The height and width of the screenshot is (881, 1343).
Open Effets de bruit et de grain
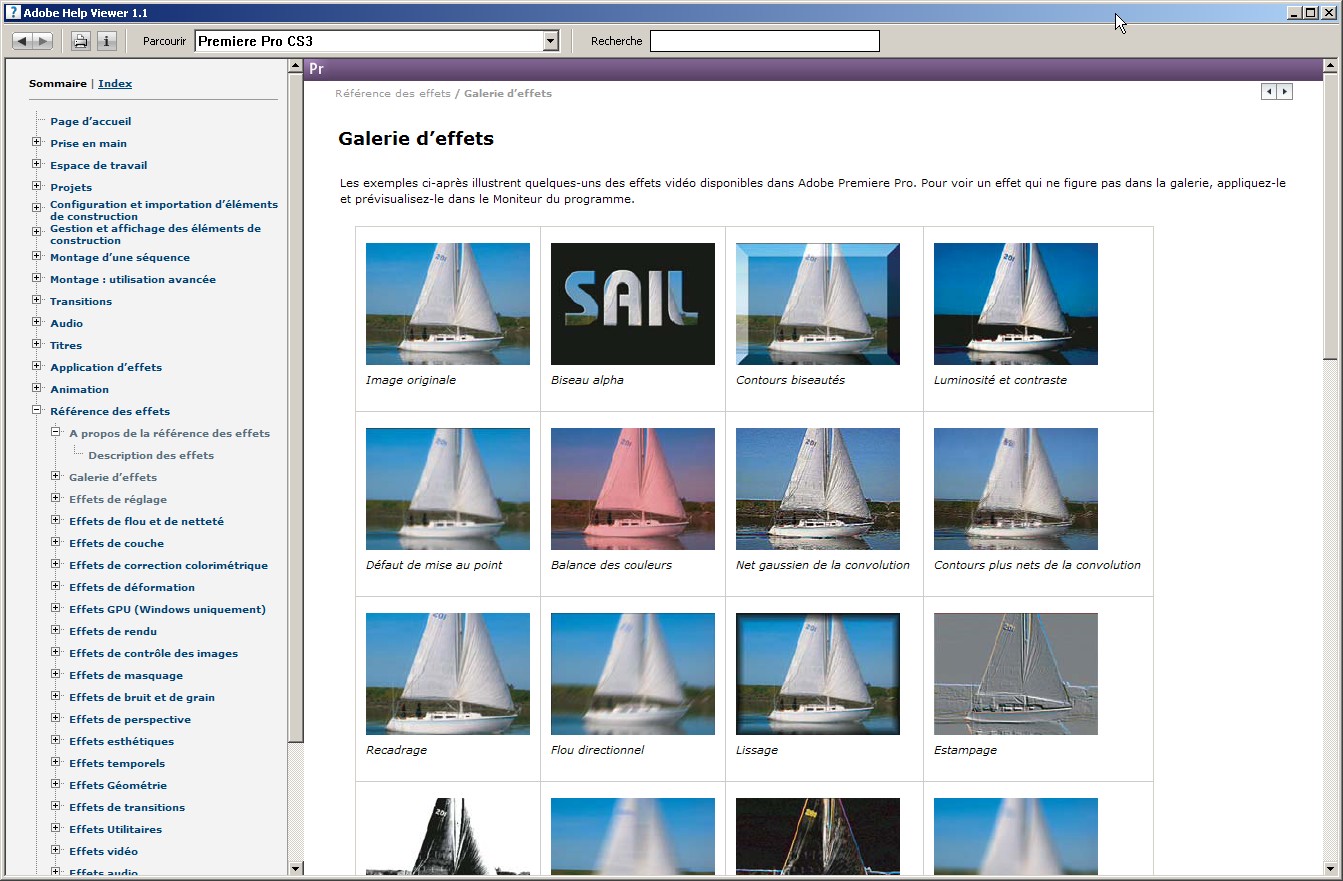(x=142, y=698)
